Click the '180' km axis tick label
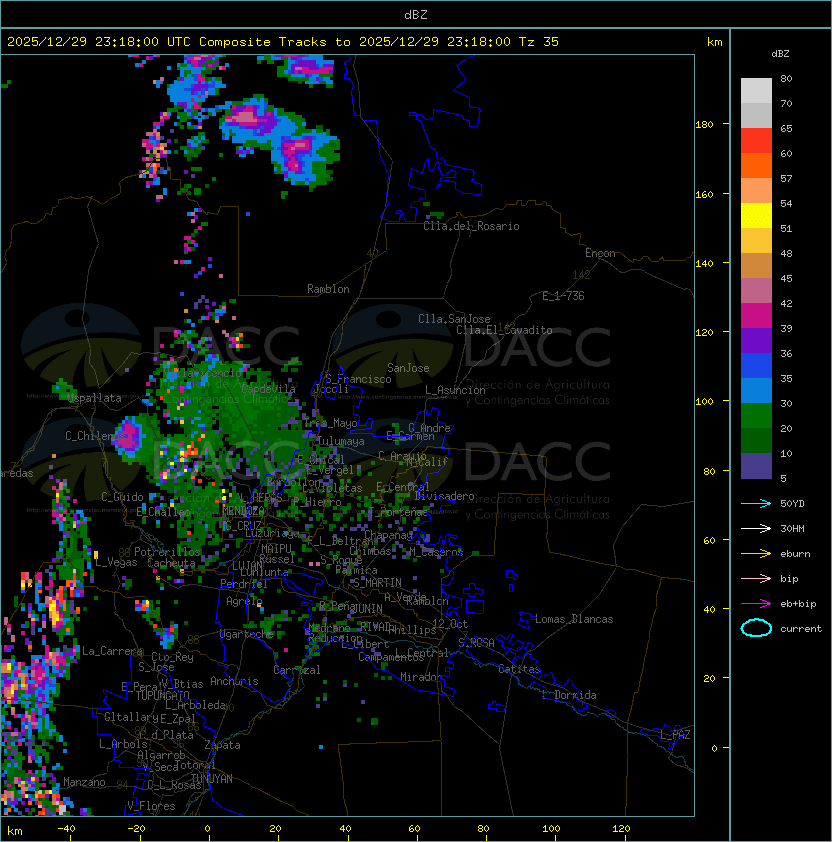The width and height of the screenshot is (832, 842). [x=704, y=125]
